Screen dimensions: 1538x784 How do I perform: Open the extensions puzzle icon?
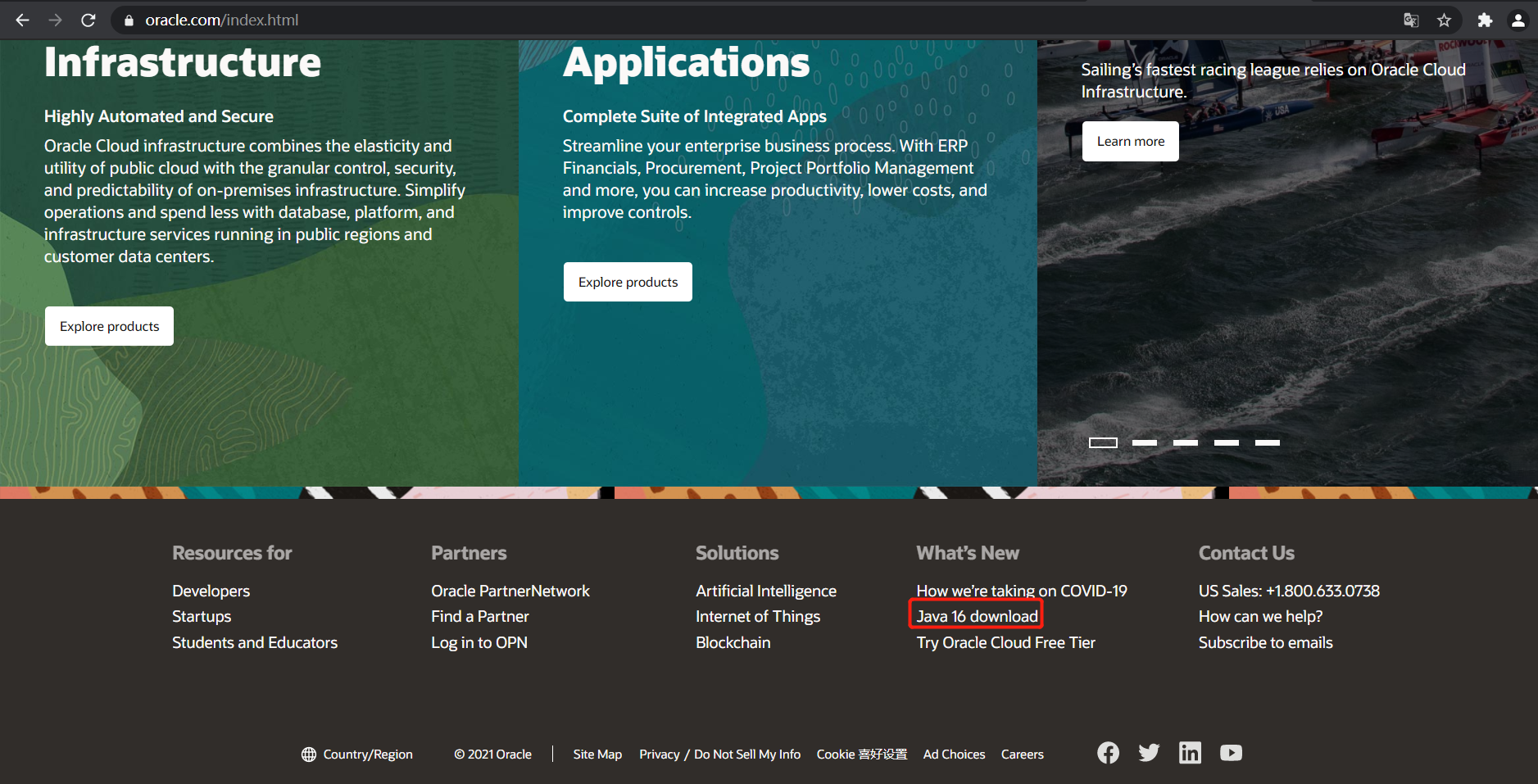coord(1485,20)
